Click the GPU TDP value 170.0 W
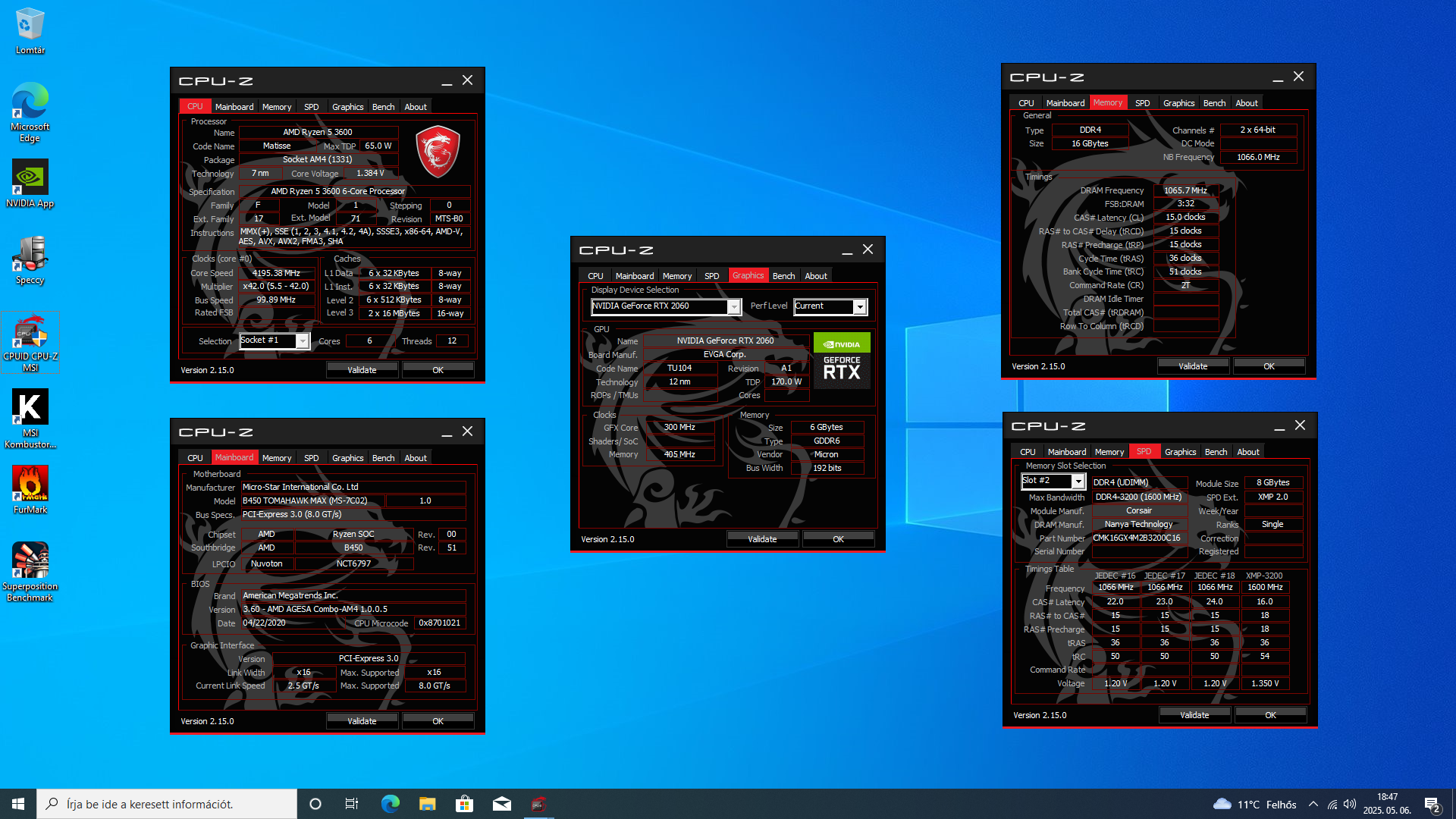 (x=786, y=382)
